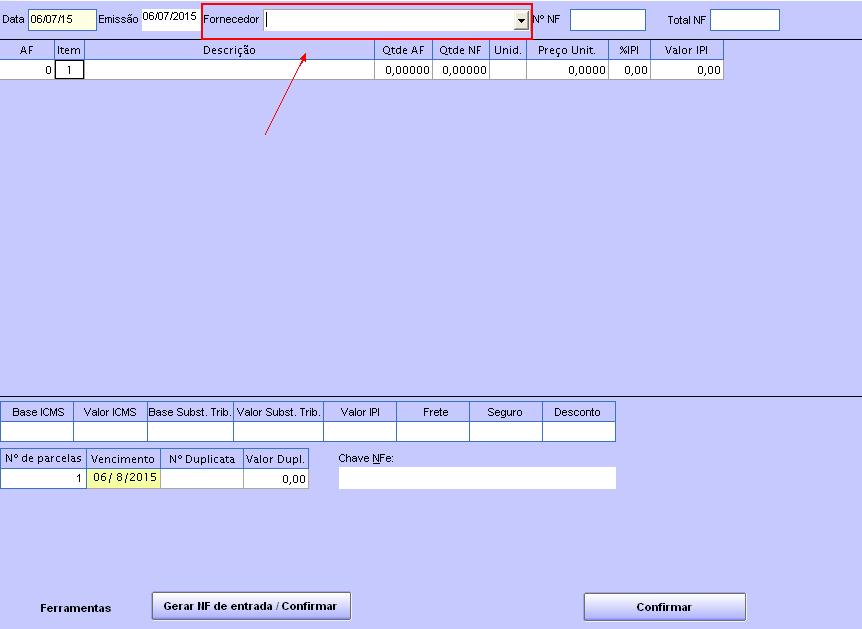Click the Desconto header
Image resolution: width=862 pixels, height=629 pixels.
click(x=579, y=412)
